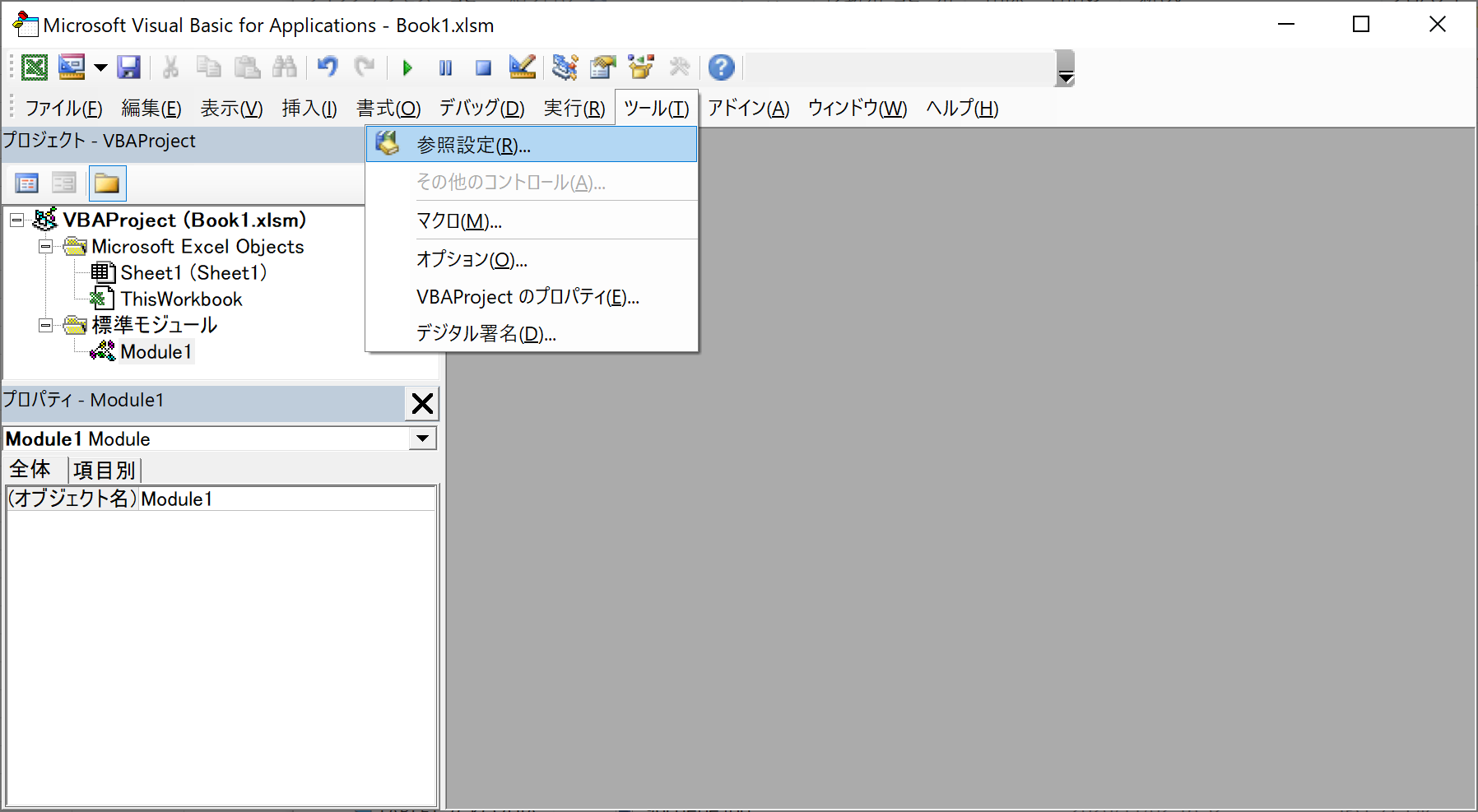This screenshot has height=812, width=1478.
Task: Open toolbar options overflow arrow
Action: coord(1066,68)
